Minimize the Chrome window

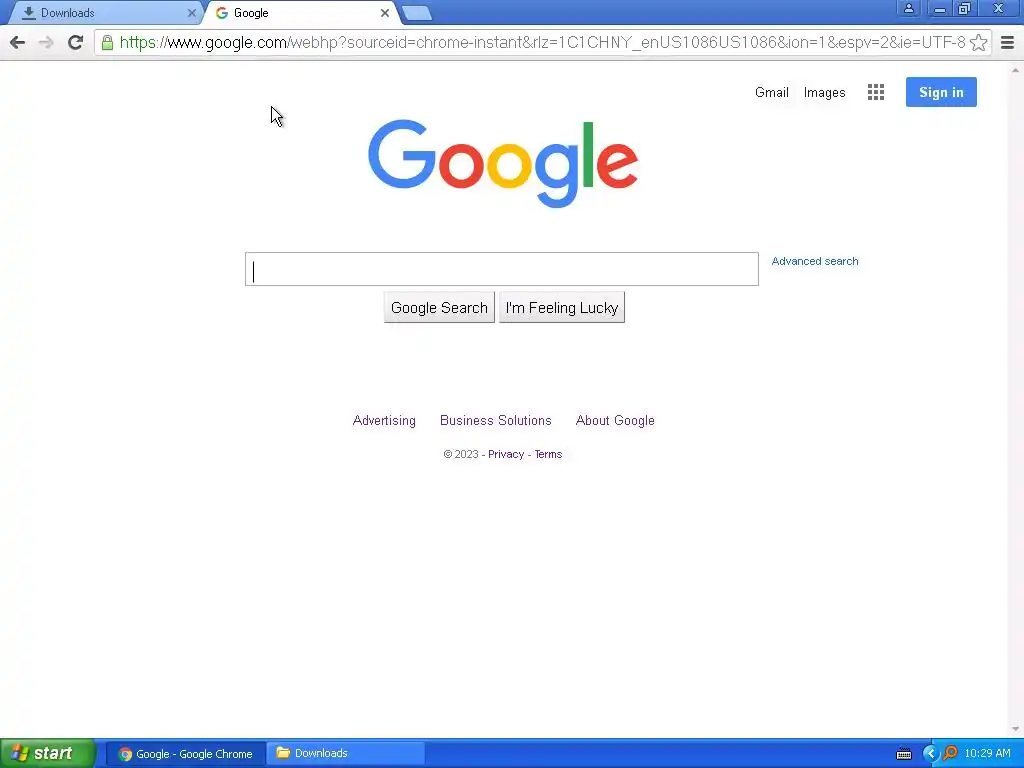pyautogui.click(x=940, y=8)
